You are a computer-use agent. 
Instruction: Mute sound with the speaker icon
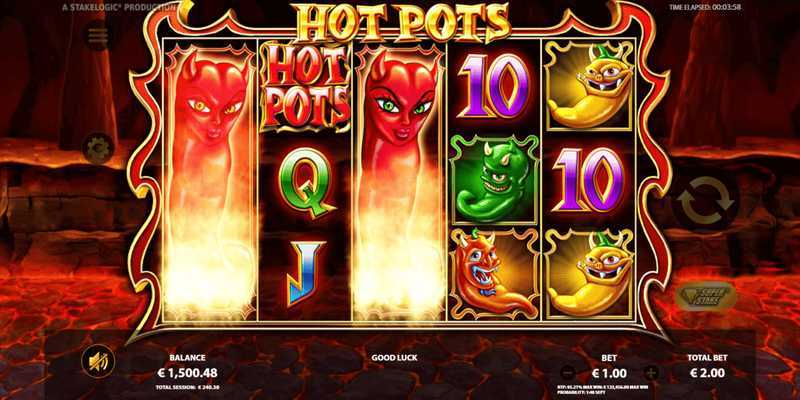click(x=98, y=362)
